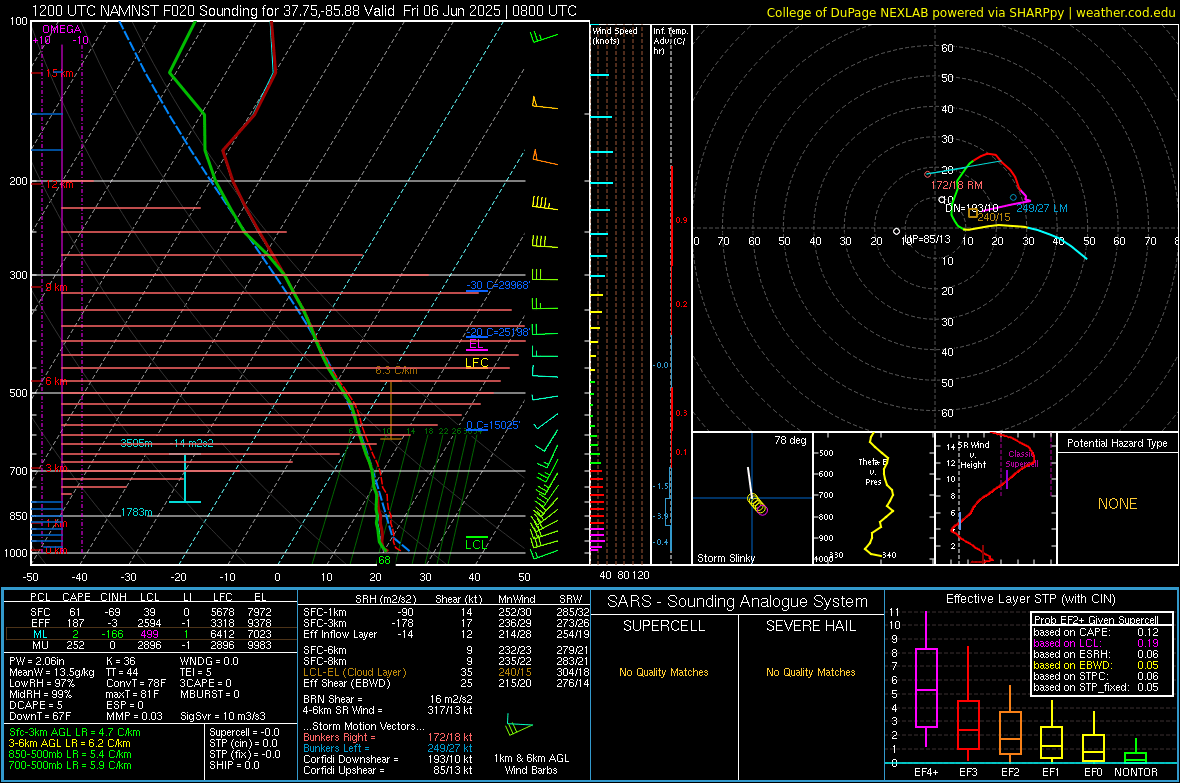Click the ConvT = 78F value
The width and height of the screenshot is (1180, 783).
[136, 683]
